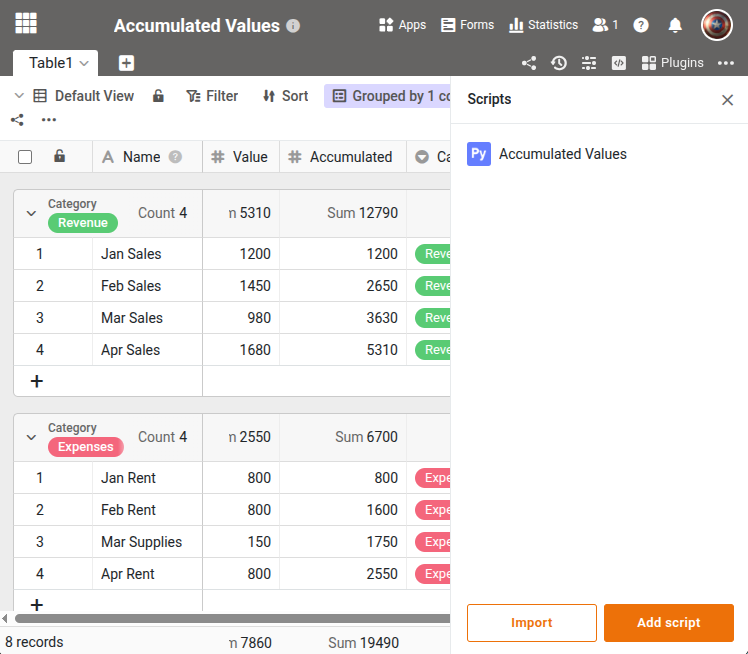Add a row to the Revenue group
The width and height of the screenshot is (748, 654).
point(37,381)
